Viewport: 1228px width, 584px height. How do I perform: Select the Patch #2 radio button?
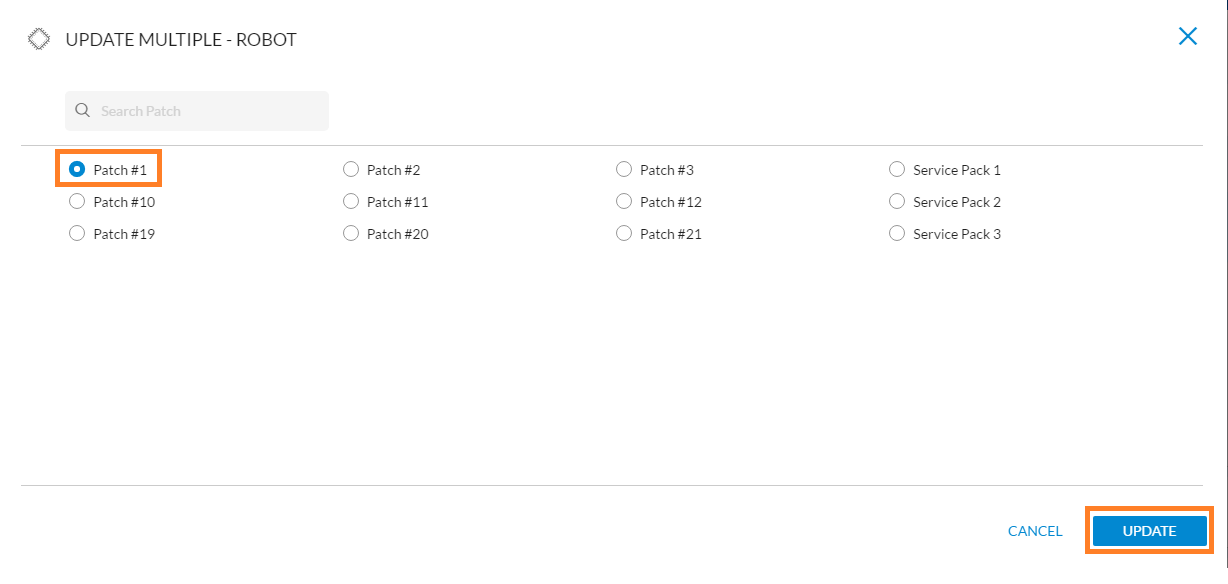click(351, 170)
